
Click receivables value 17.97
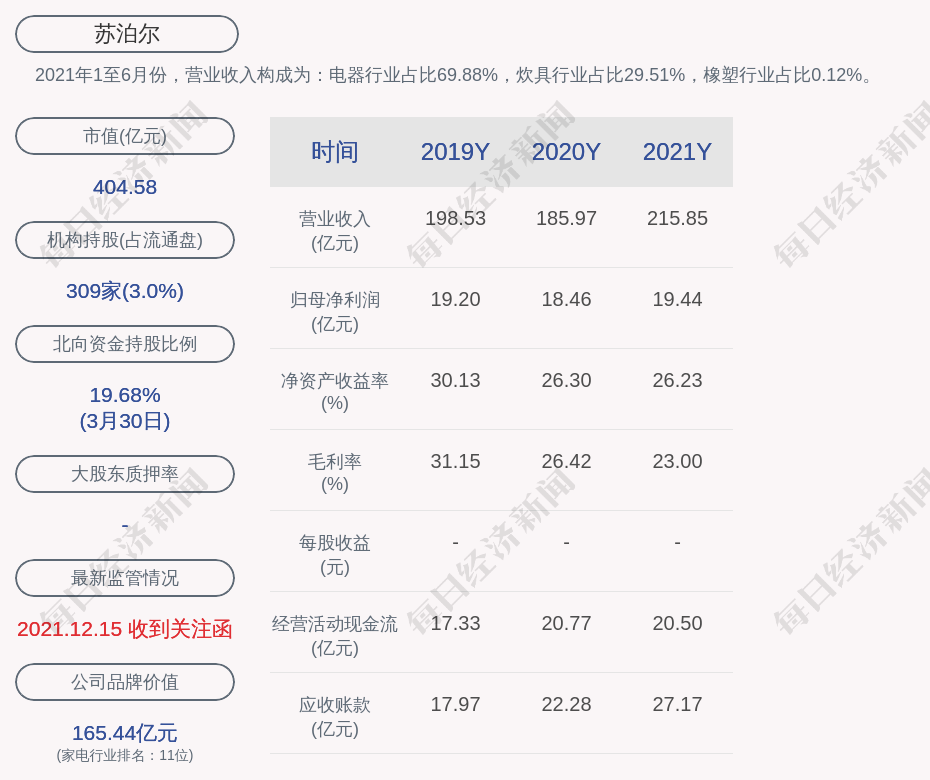click(x=456, y=705)
